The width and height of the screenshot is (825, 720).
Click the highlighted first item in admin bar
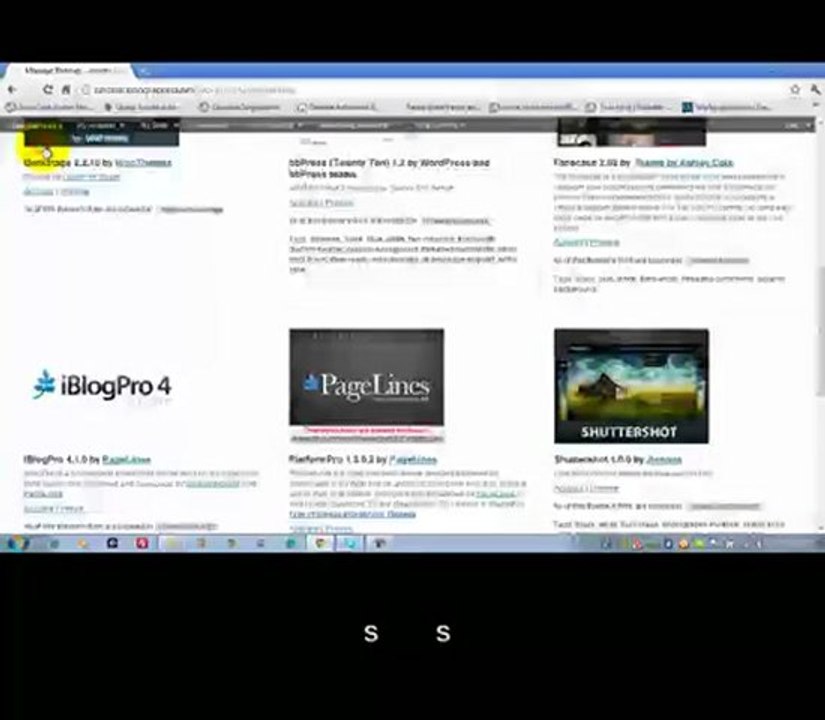point(37,125)
